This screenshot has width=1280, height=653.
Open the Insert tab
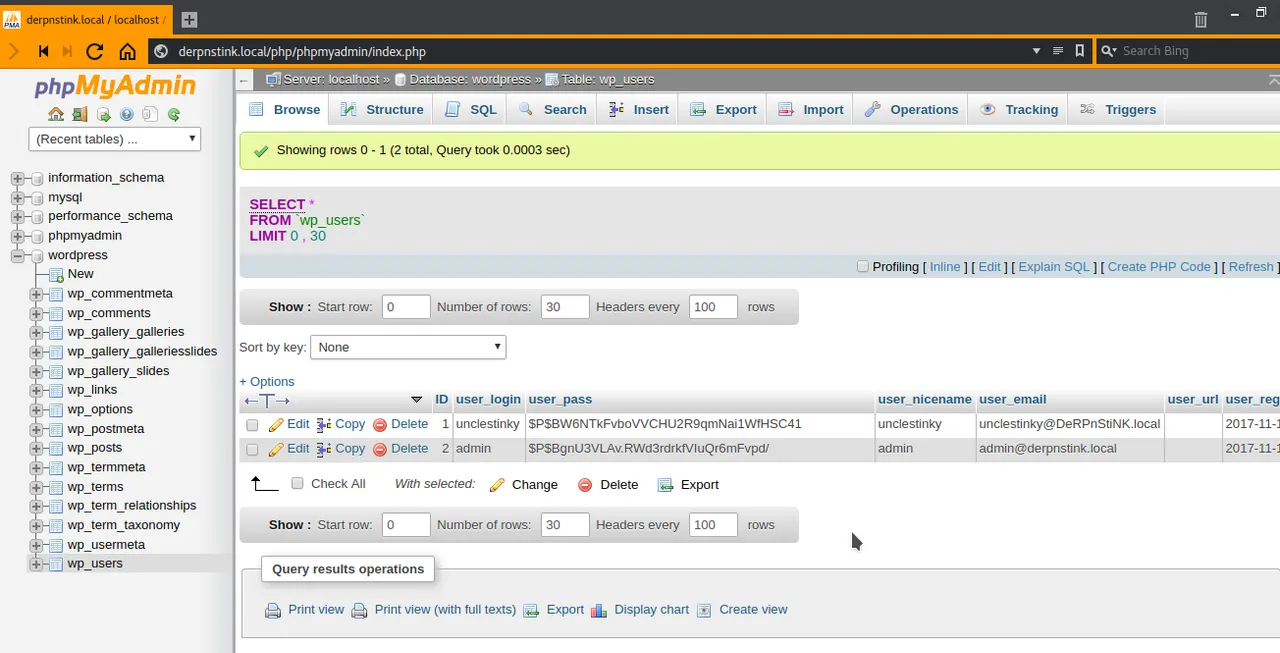pos(639,110)
